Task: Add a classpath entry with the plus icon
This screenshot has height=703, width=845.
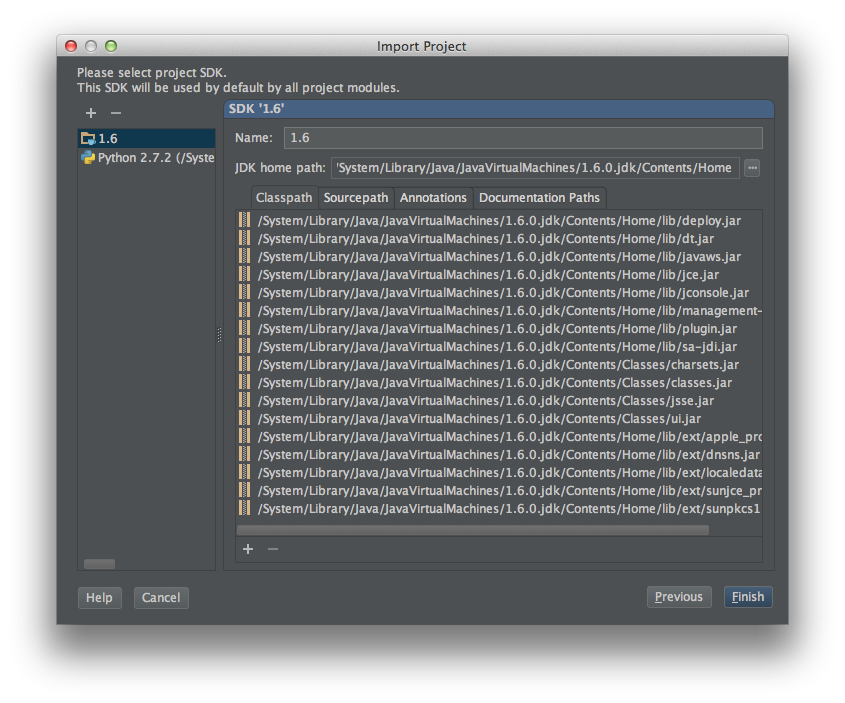Action: [x=247, y=548]
